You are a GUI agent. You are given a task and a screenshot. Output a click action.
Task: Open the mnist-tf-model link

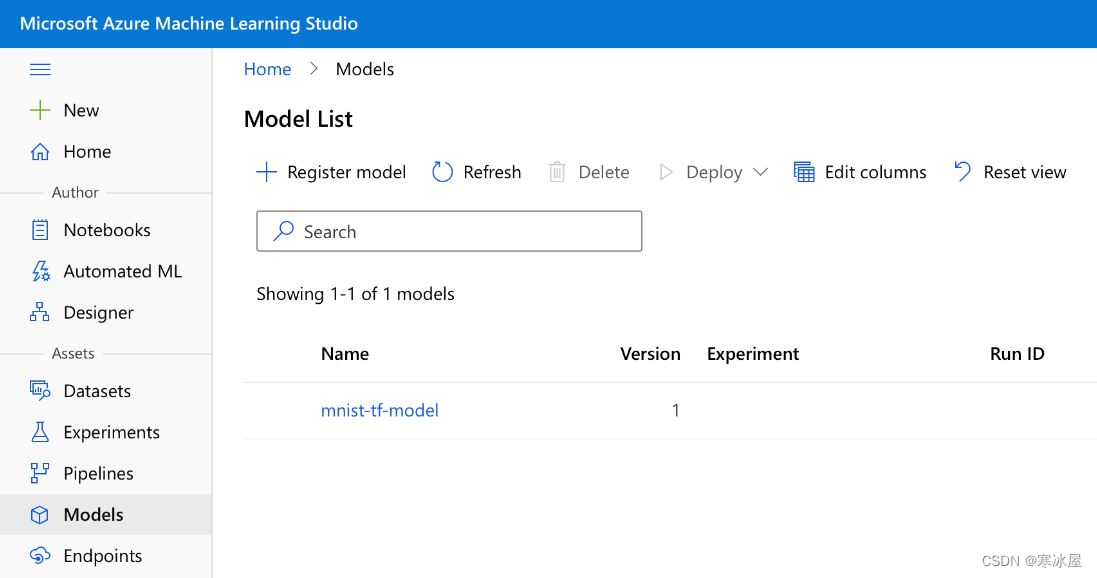[x=380, y=410]
